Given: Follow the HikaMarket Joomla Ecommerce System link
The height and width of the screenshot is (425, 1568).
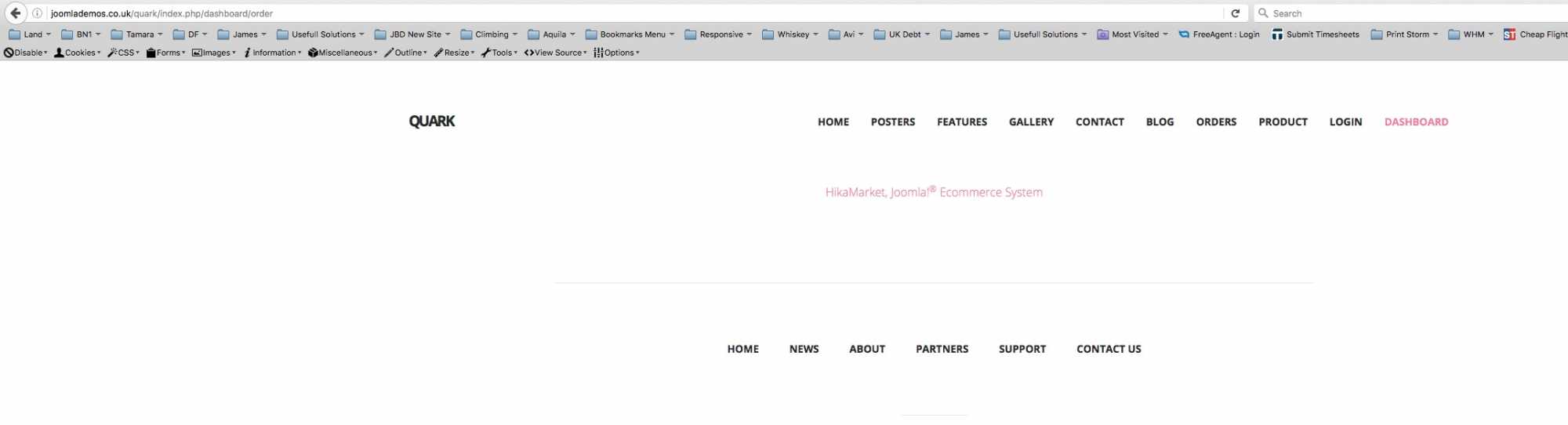Looking at the screenshot, I should 934,192.
